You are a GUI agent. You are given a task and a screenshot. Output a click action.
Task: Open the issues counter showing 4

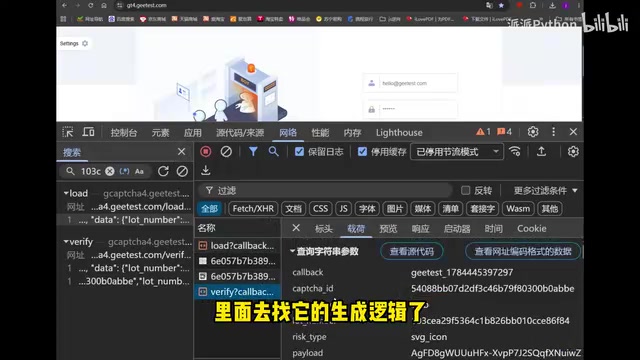(504, 132)
